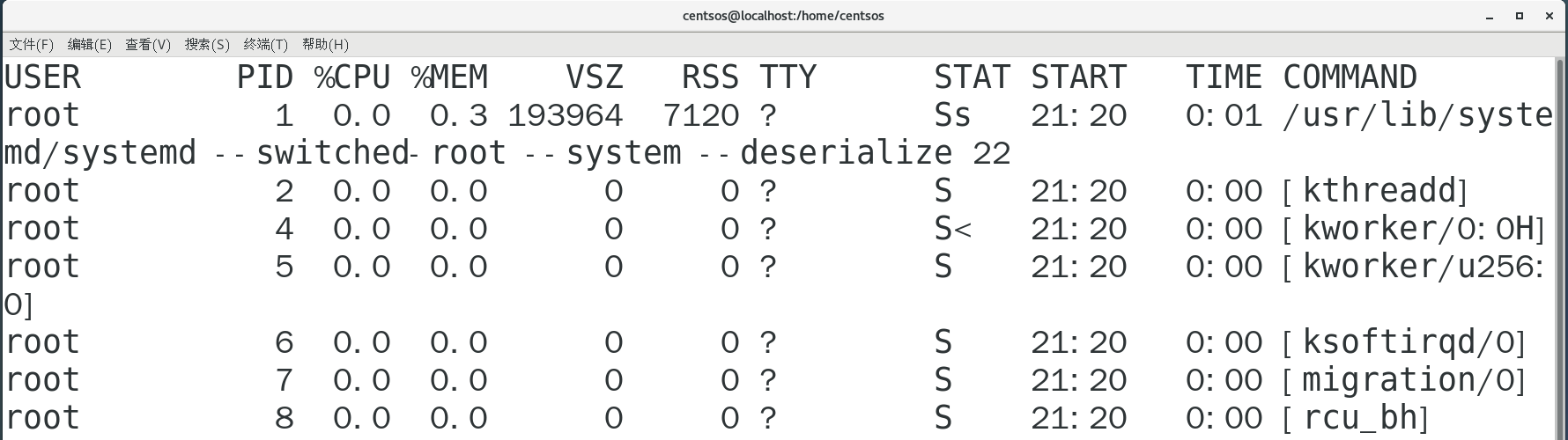
Task: Click the %CPU column header text
Action: [351, 77]
